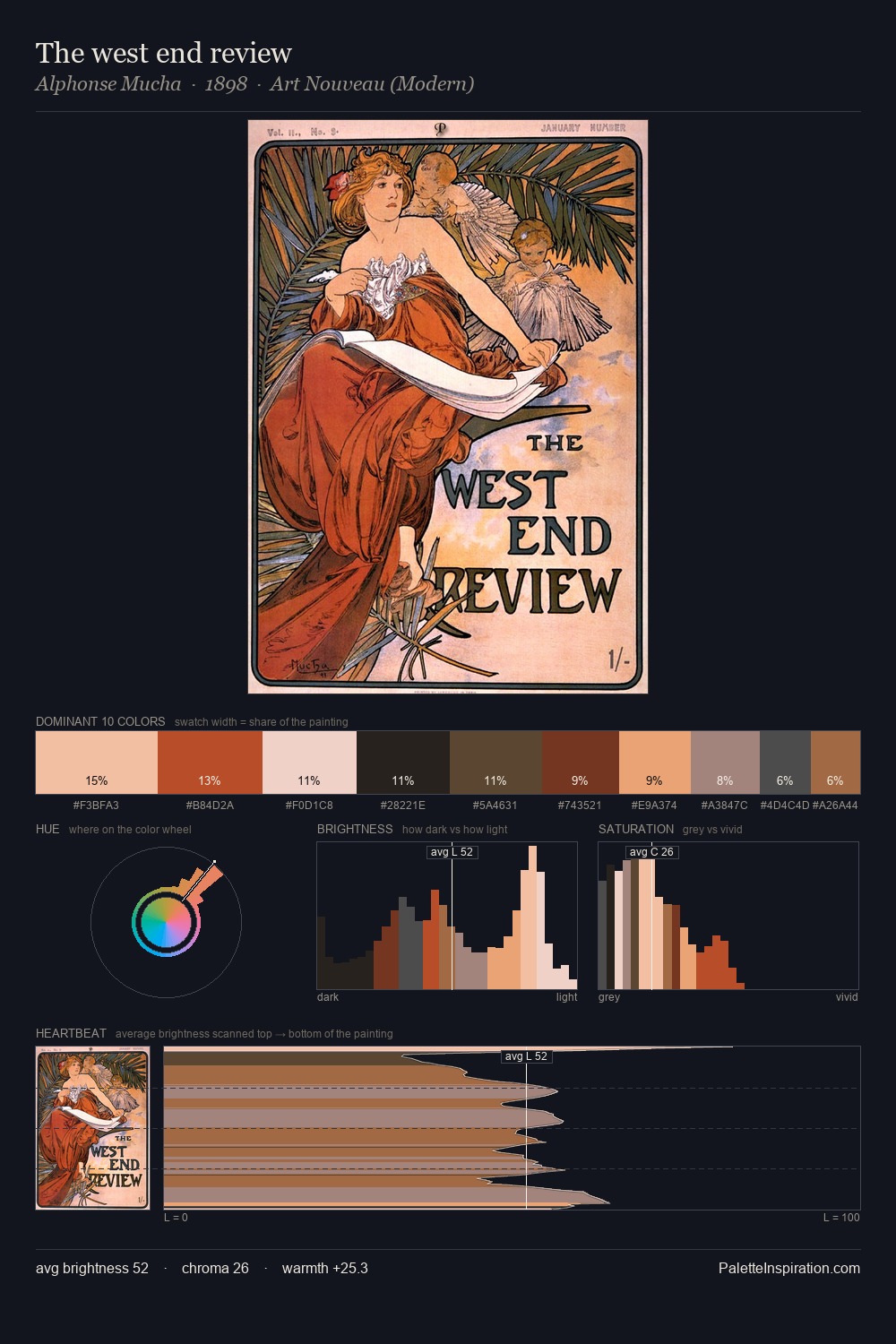Click the title 'The west end review'
Screen dimensions: 896x1344
164,53
